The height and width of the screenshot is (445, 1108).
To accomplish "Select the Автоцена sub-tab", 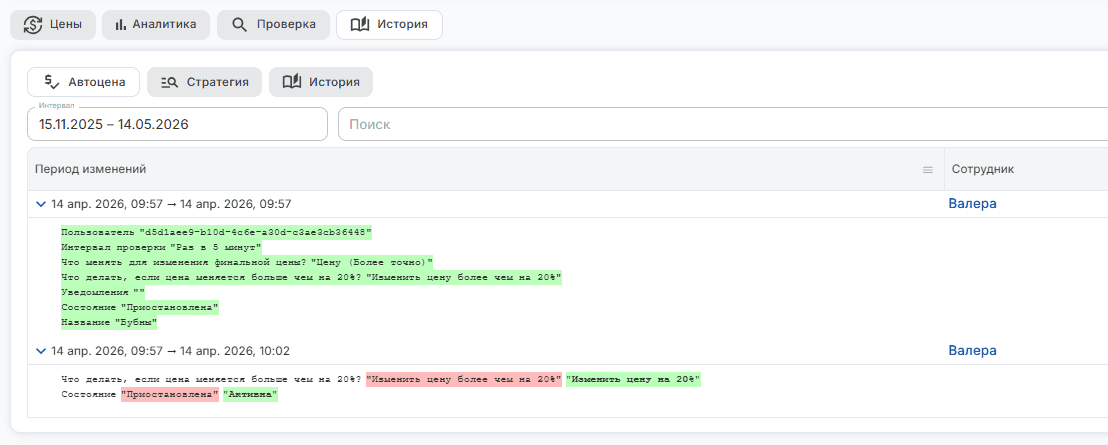I will coord(83,82).
